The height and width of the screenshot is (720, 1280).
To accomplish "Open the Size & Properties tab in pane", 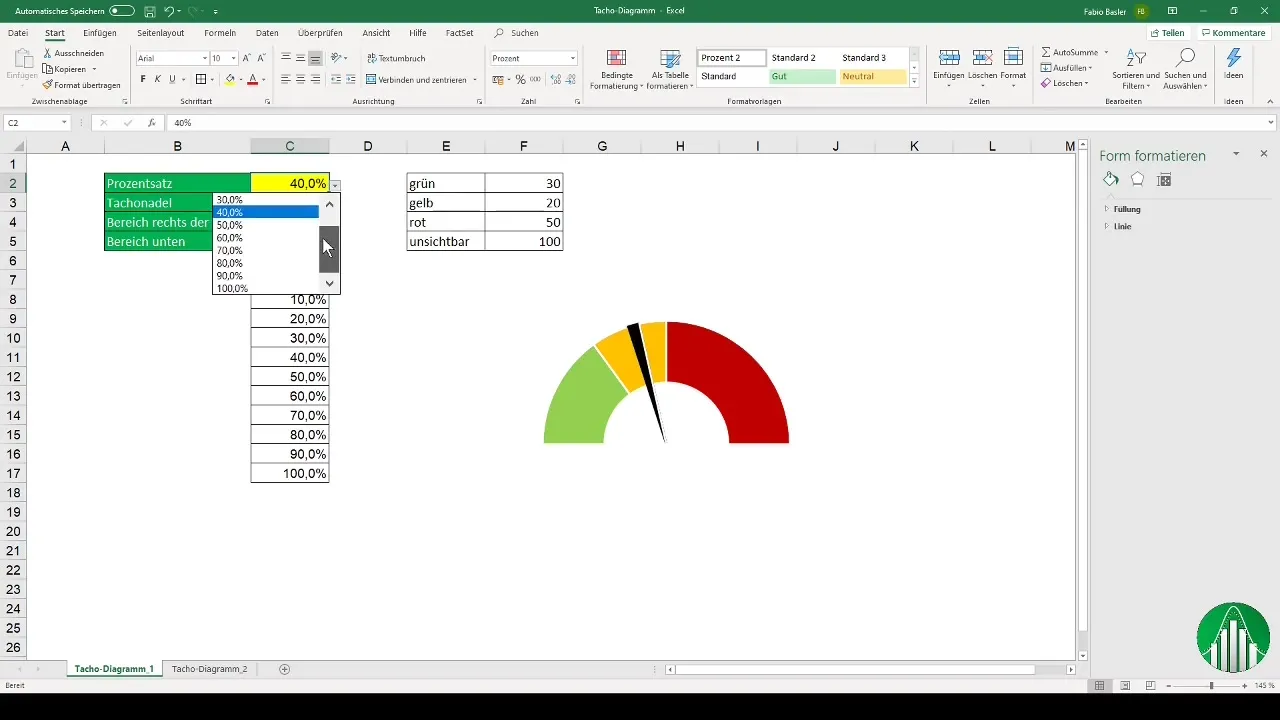I will 1164,179.
